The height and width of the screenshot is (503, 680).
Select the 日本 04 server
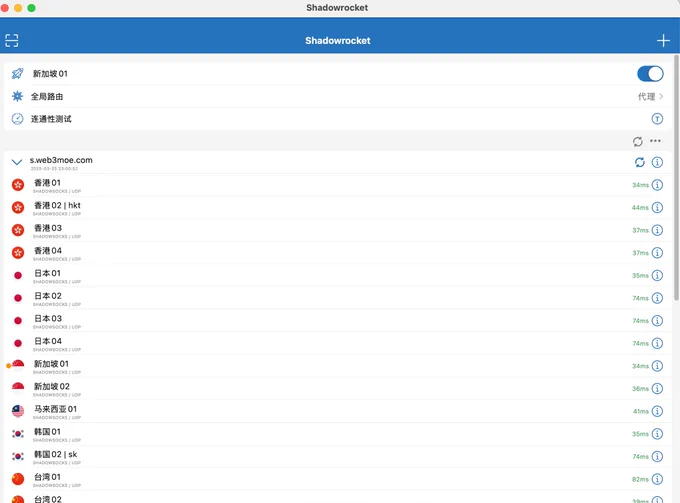click(340, 343)
